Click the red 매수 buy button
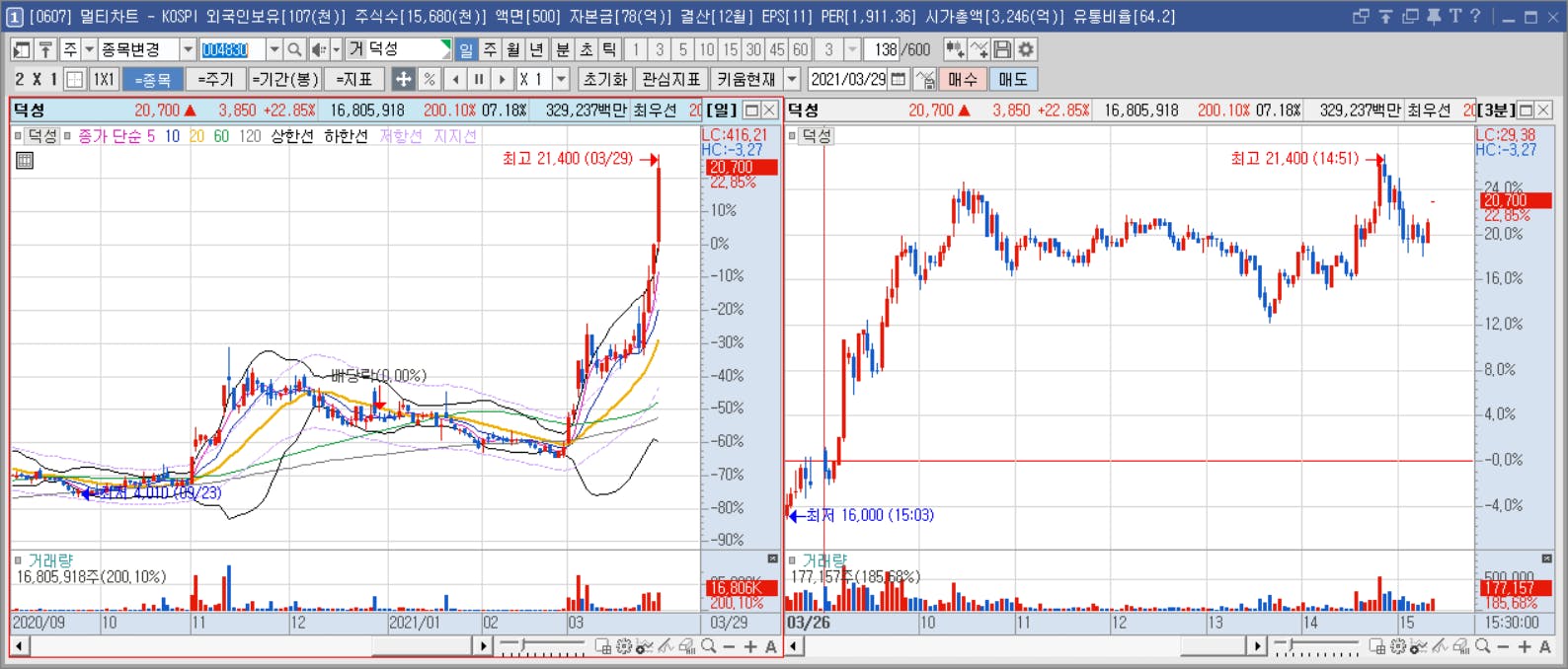 962,79
